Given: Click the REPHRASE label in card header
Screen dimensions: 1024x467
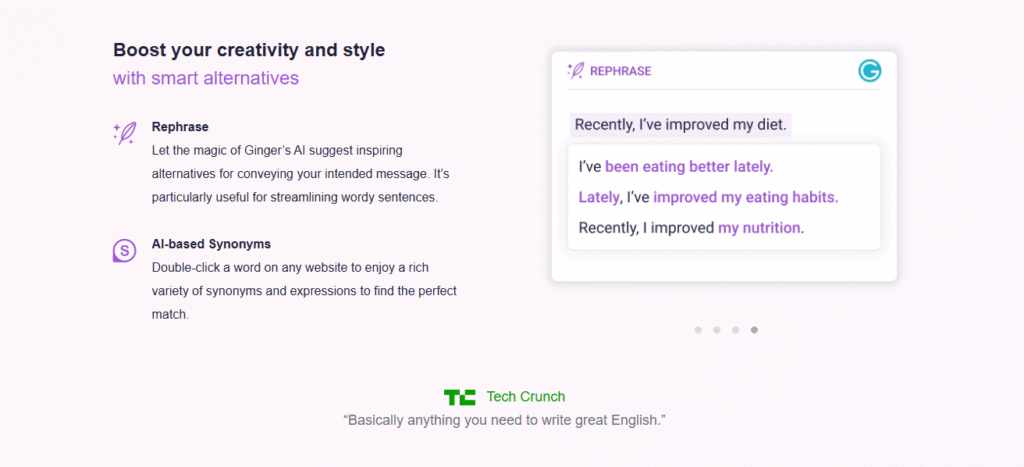Looking at the screenshot, I should 620,71.
